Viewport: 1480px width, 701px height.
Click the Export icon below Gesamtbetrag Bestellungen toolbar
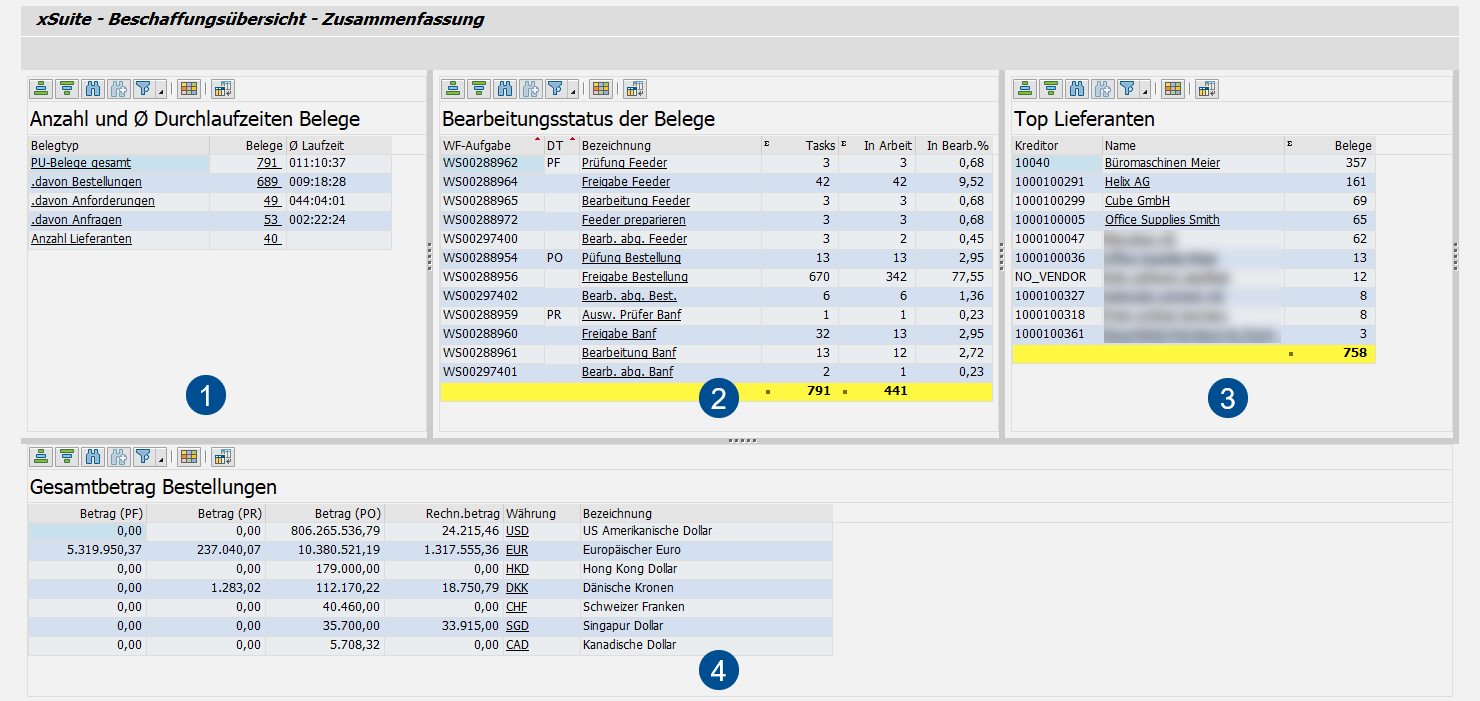222,456
